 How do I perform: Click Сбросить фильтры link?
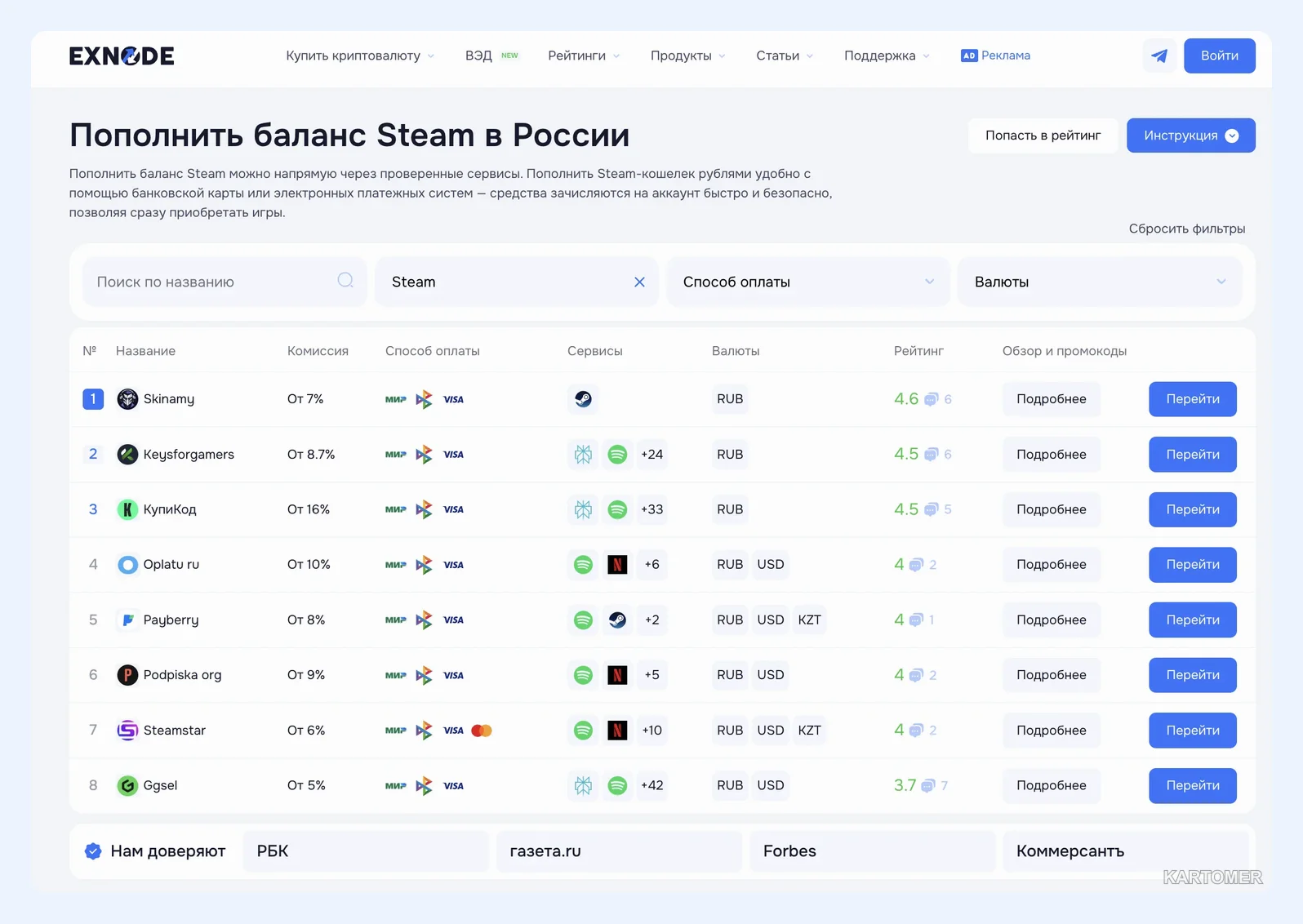click(x=1187, y=229)
